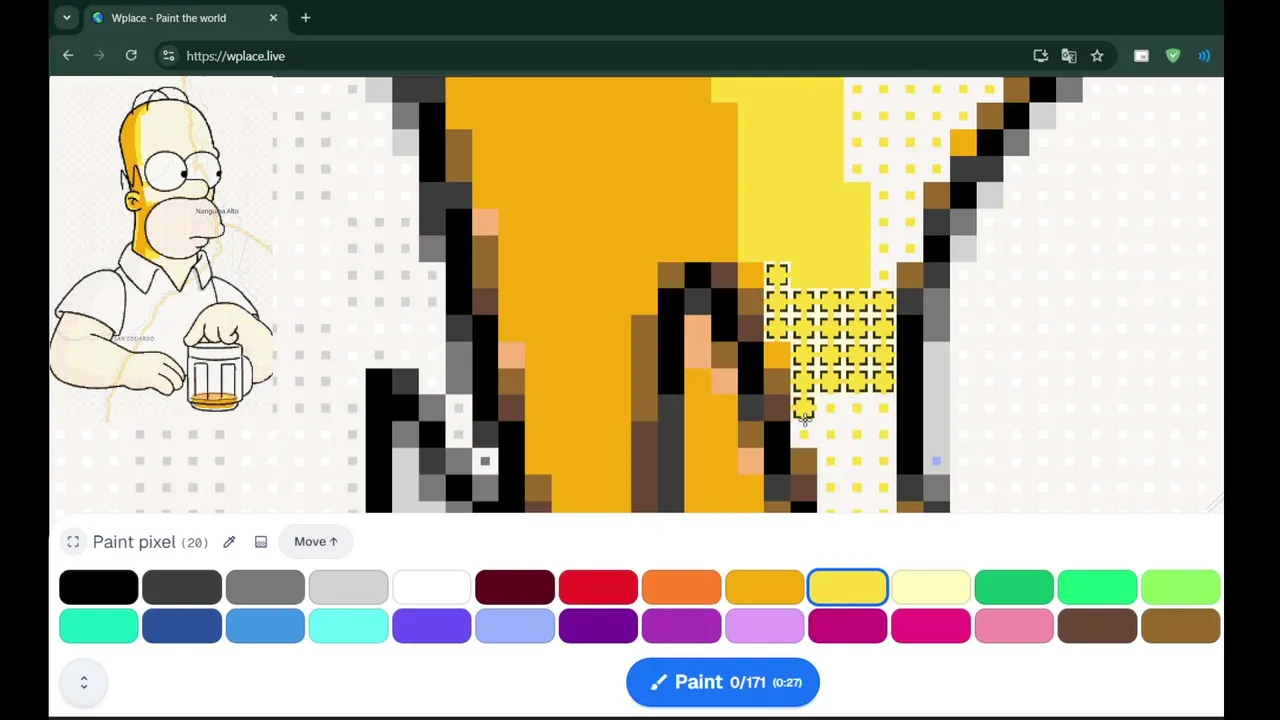Go back to previous page

click(x=68, y=56)
